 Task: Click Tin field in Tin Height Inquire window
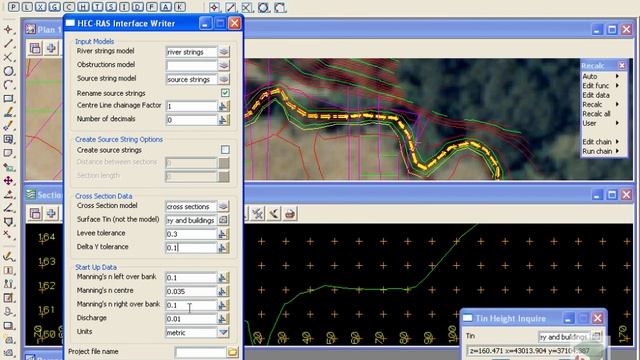pyautogui.click(x=564, y=337)
